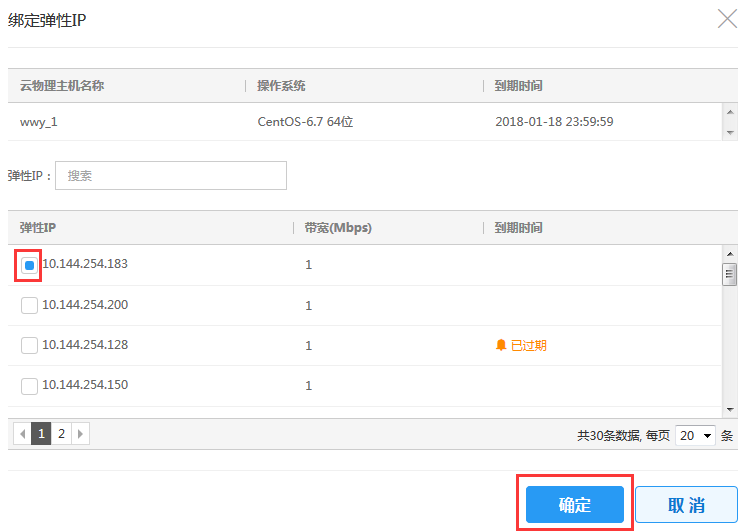Viewport: 752px width, 531px height.
Task: Select page 1 in pagination
Action: pos(41,434)
